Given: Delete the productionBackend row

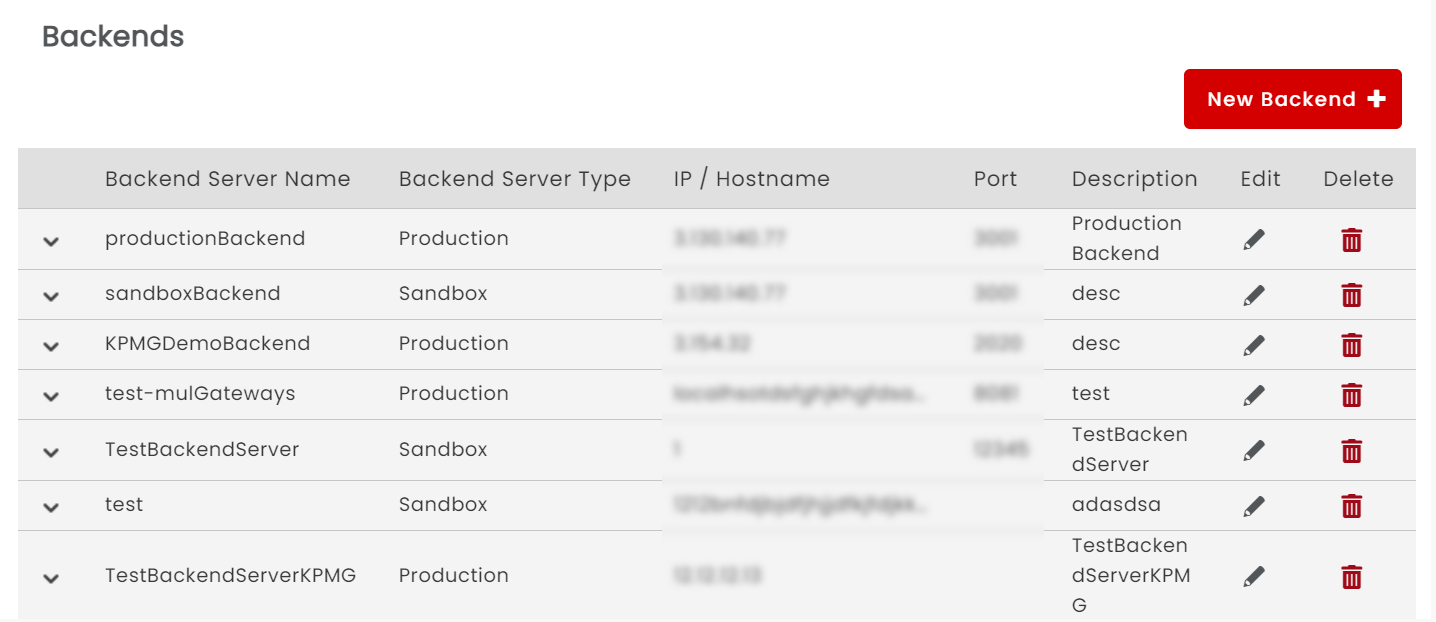Looking at the screenshot, I should point(1351,240).
